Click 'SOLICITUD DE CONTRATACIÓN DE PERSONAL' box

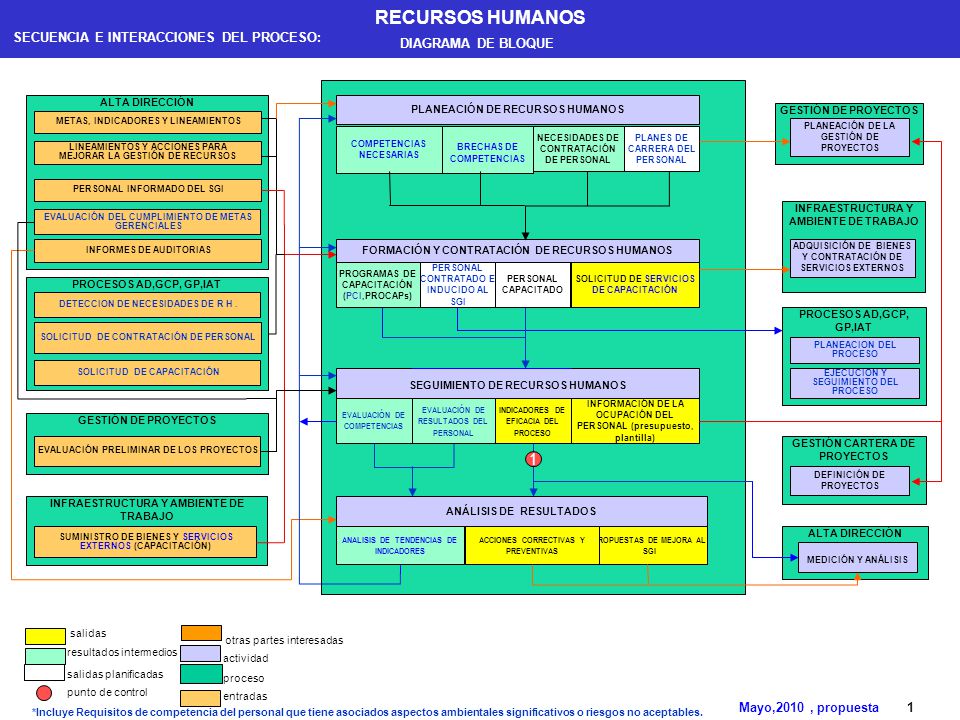click(x=148, y=337)
